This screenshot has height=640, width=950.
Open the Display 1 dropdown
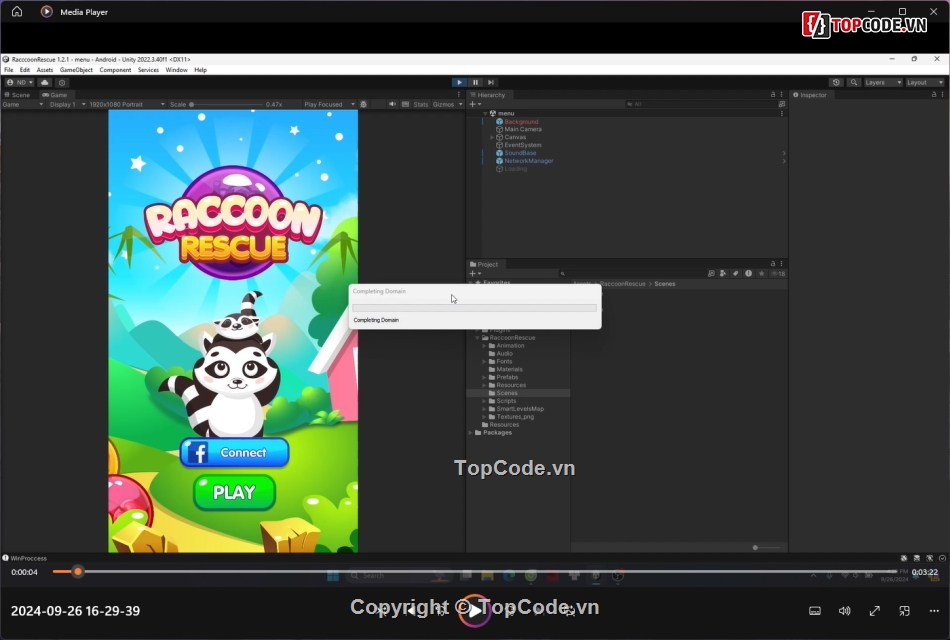point(67,104)
